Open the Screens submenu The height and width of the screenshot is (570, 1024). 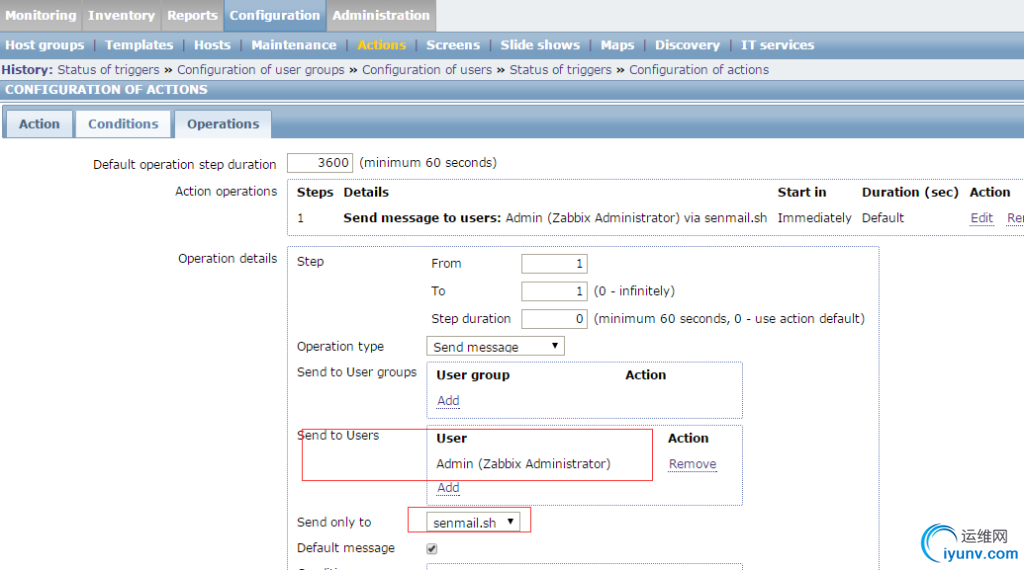[x=453, y=45]
